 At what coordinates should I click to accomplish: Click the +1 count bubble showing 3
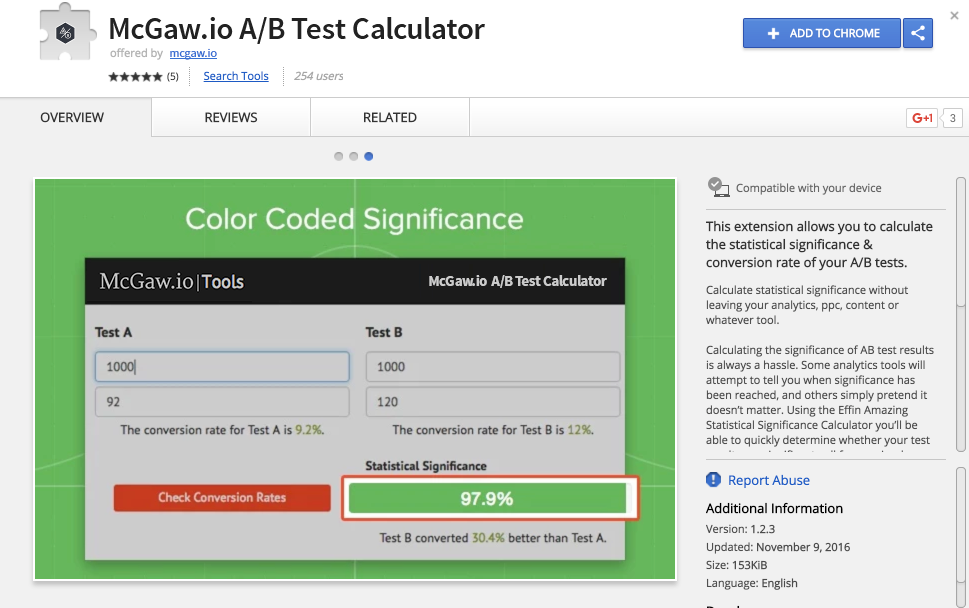pyautogui.click(x=952, y=118)
